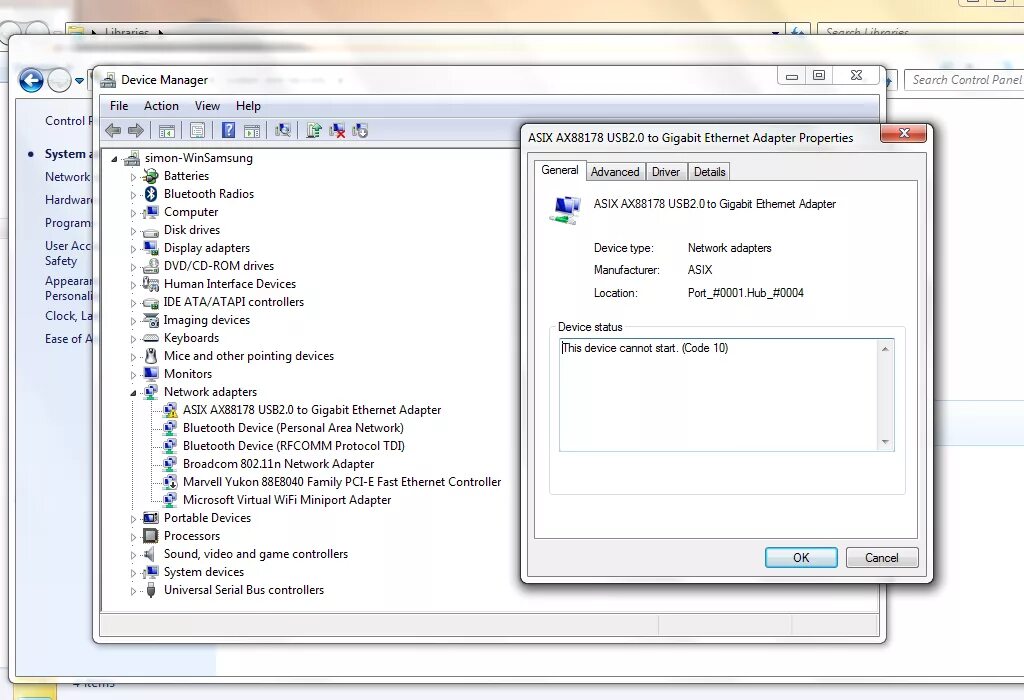Select the General tab
The image size is (1024, 700).
pos(560,170)
